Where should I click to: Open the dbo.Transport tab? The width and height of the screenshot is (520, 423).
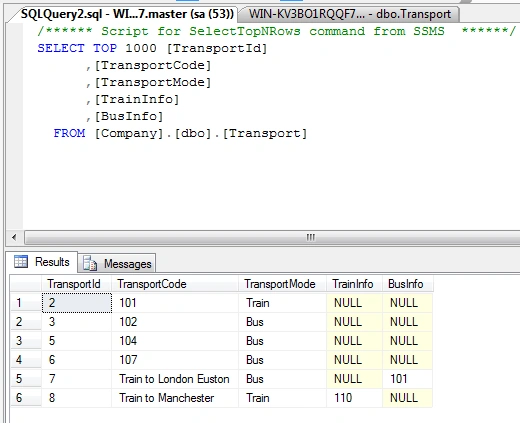coord(350,14)
